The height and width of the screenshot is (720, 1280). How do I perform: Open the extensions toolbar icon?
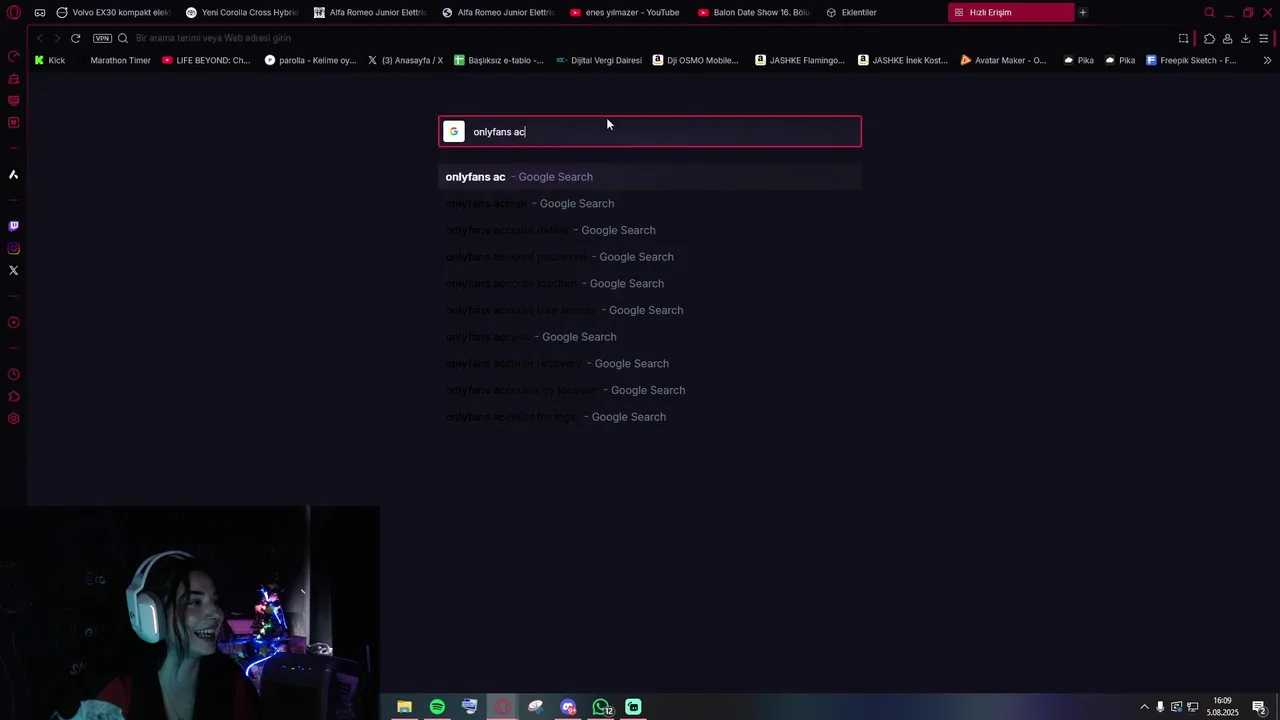pyautogui.click(x=1209, y=38)
